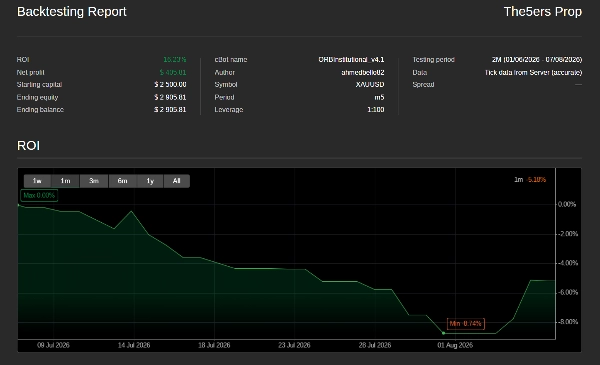600x365 pixels.
Task: Click the -2.00% y-axis label
Action: (x=567, y=234)
